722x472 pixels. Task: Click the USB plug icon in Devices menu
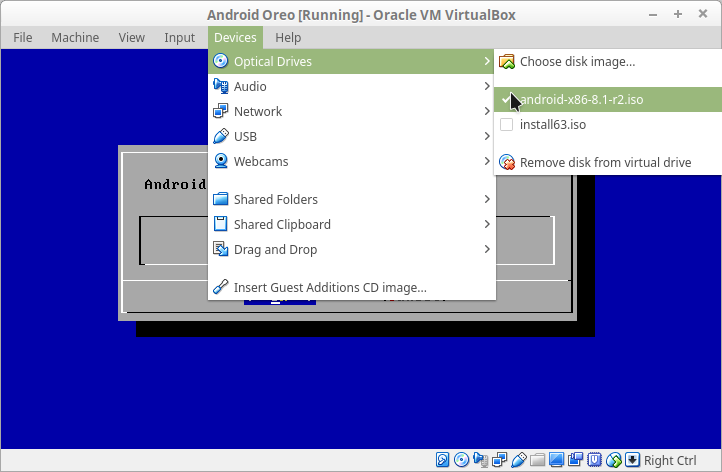[221, 136]
